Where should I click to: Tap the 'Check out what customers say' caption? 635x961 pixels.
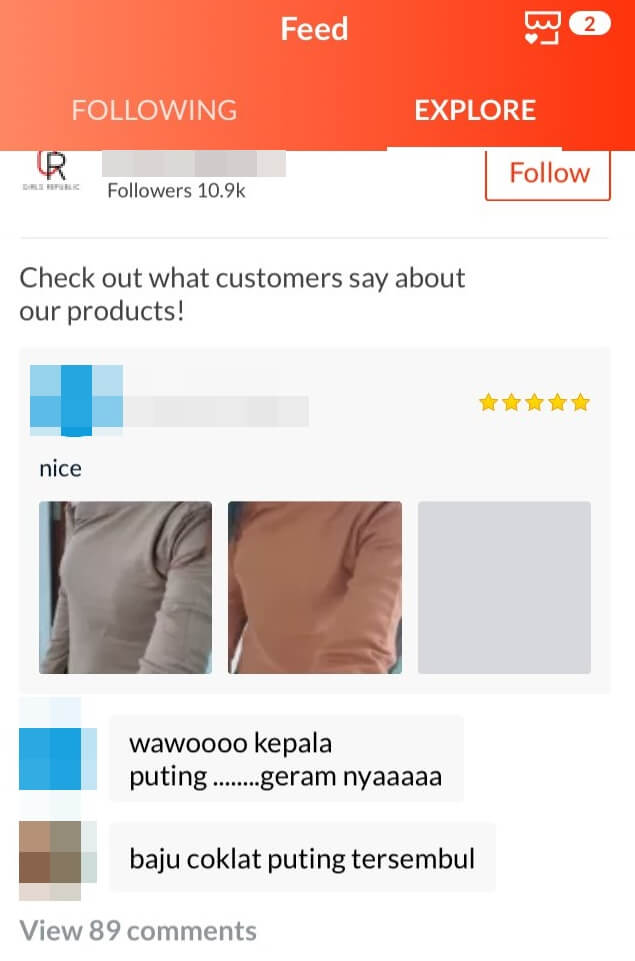242,295
